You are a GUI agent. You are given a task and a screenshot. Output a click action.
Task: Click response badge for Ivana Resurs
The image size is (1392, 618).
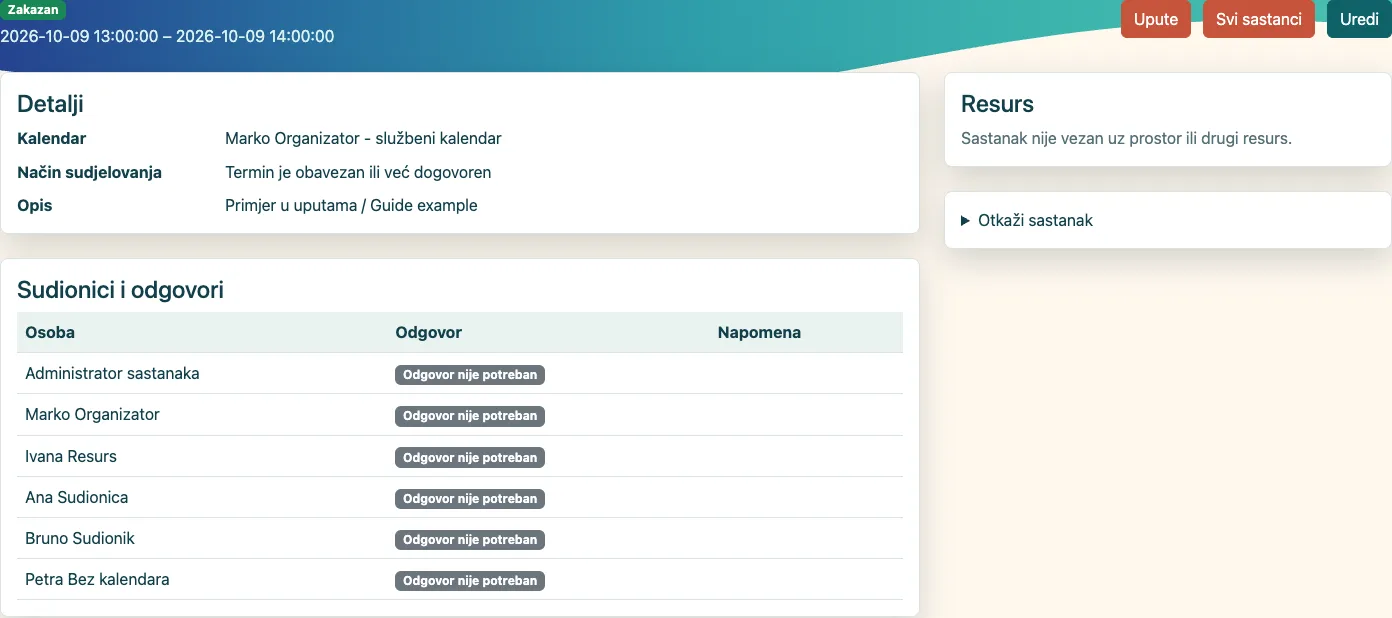470,458
